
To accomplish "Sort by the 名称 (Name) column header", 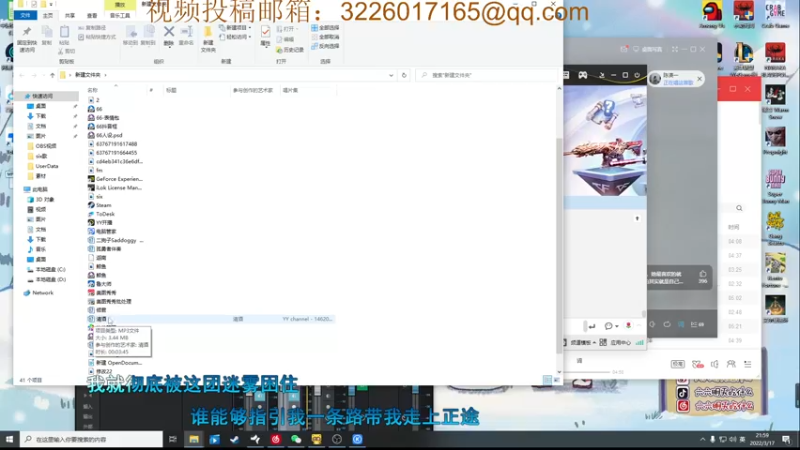I will [92, 90].
